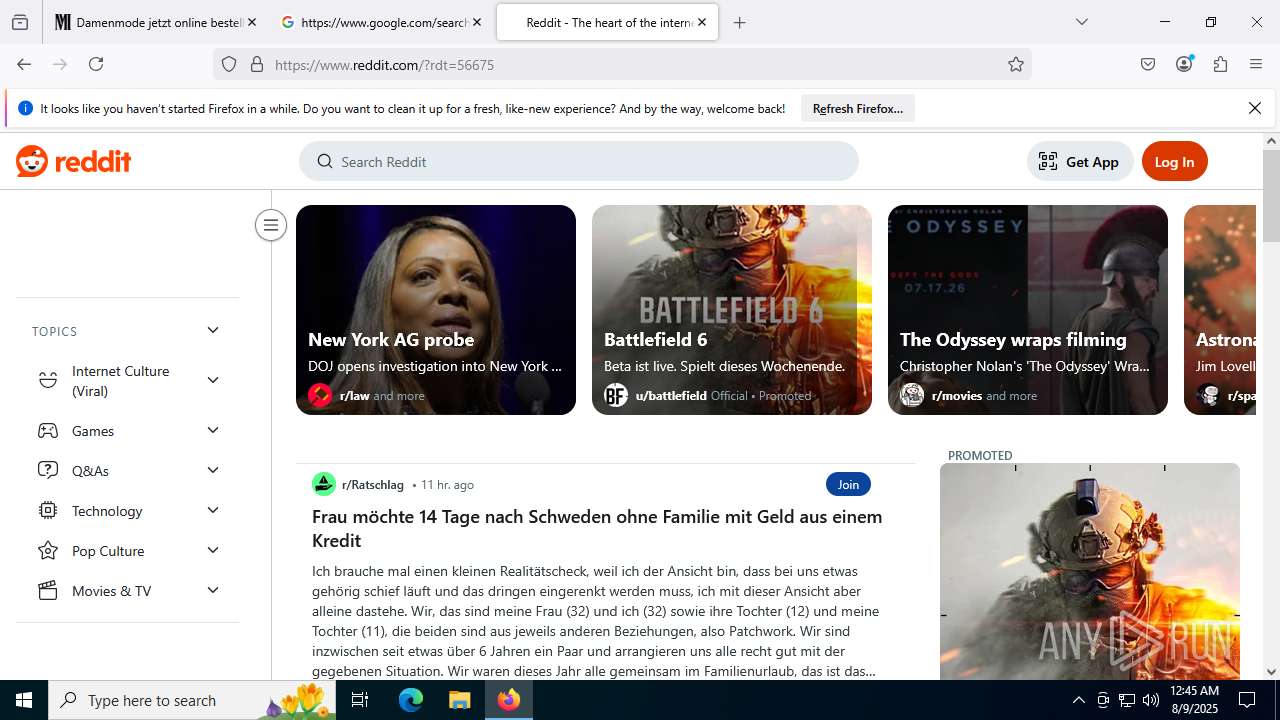Click the r/law avatar on AG card
Image resolution: width=1280 pixels, height=720 pixels.
coord(320,395)
